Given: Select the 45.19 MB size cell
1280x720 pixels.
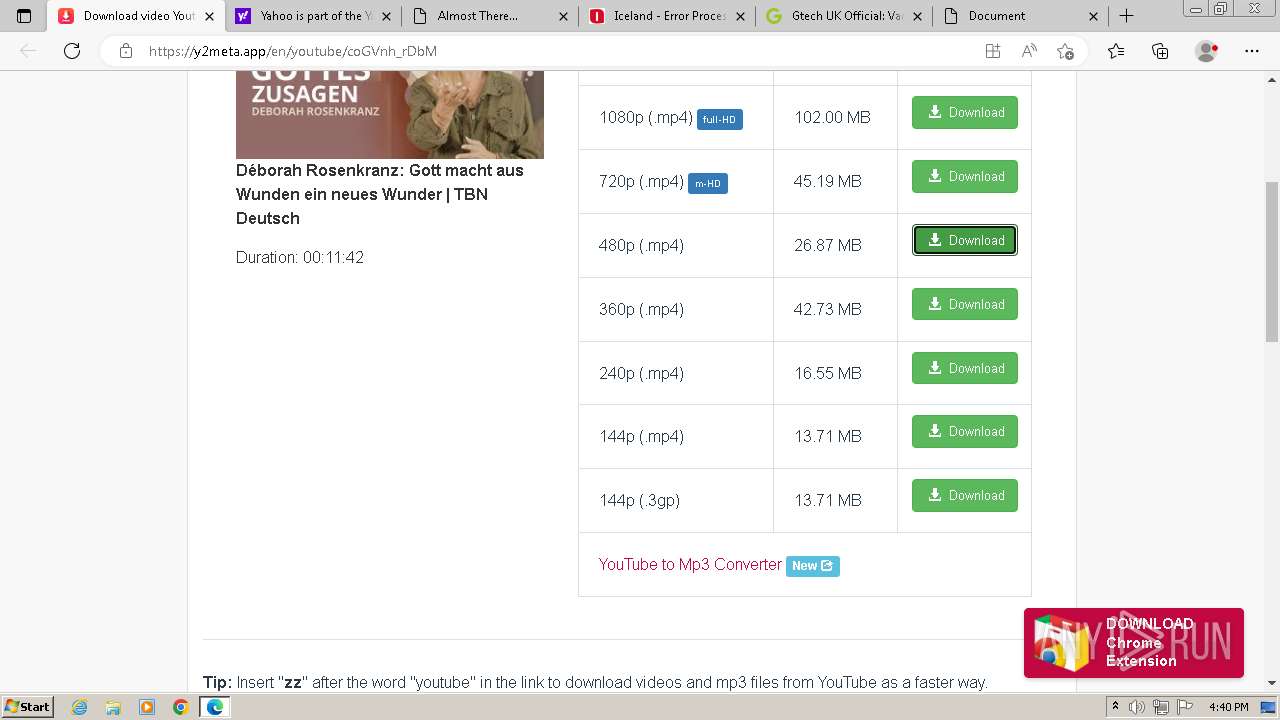Looking at the screenshot, I should point(835,181).
